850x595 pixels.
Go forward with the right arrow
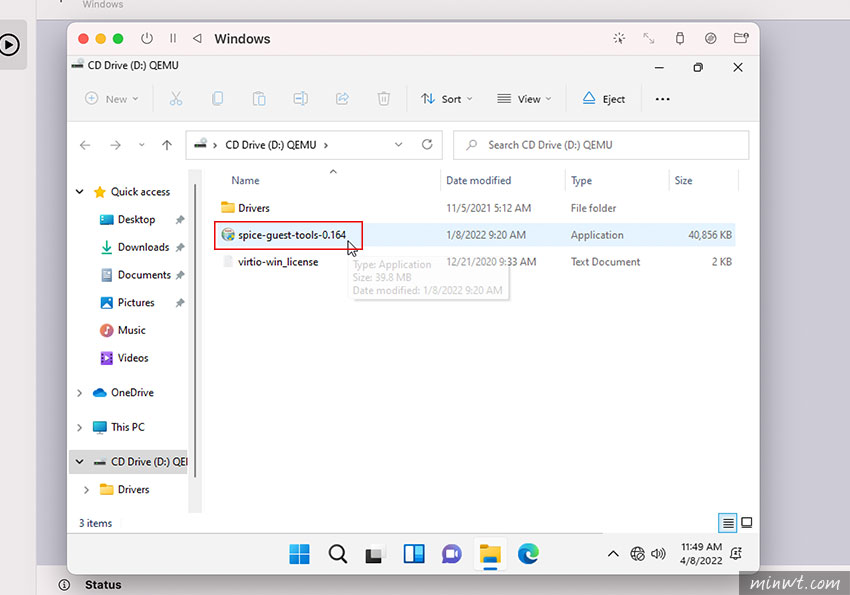pos(115,145)
